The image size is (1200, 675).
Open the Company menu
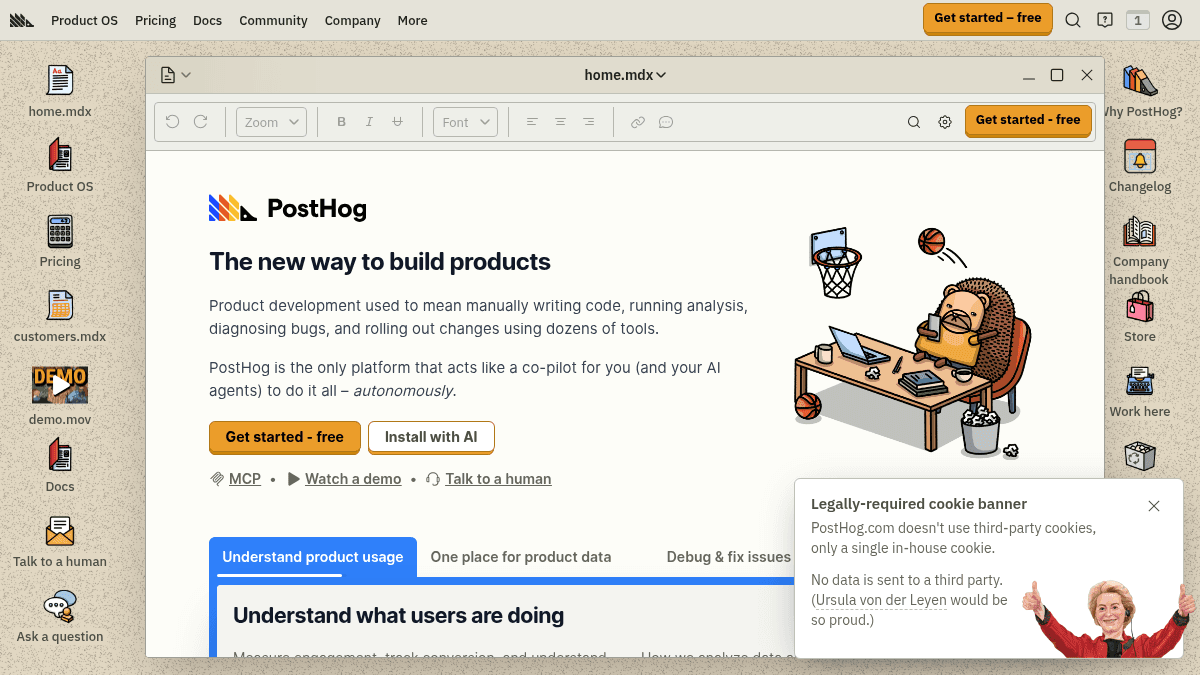[x=352, y=20]
